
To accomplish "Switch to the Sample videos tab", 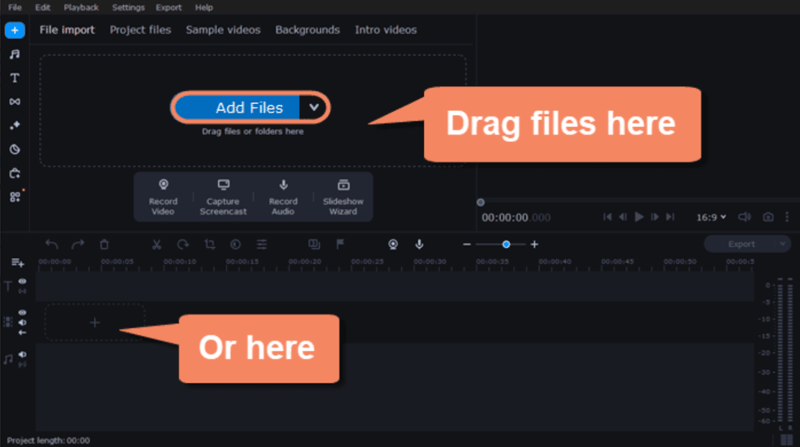I will (x=222, y=30).
